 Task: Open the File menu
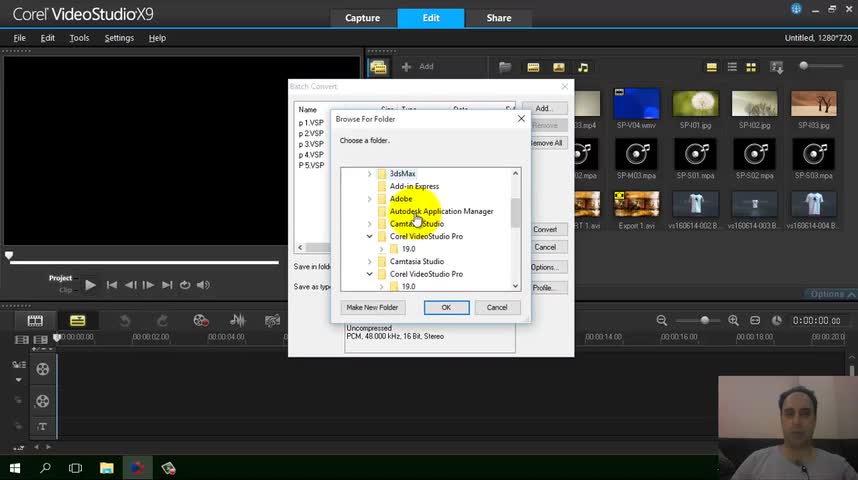pos(20,38)
